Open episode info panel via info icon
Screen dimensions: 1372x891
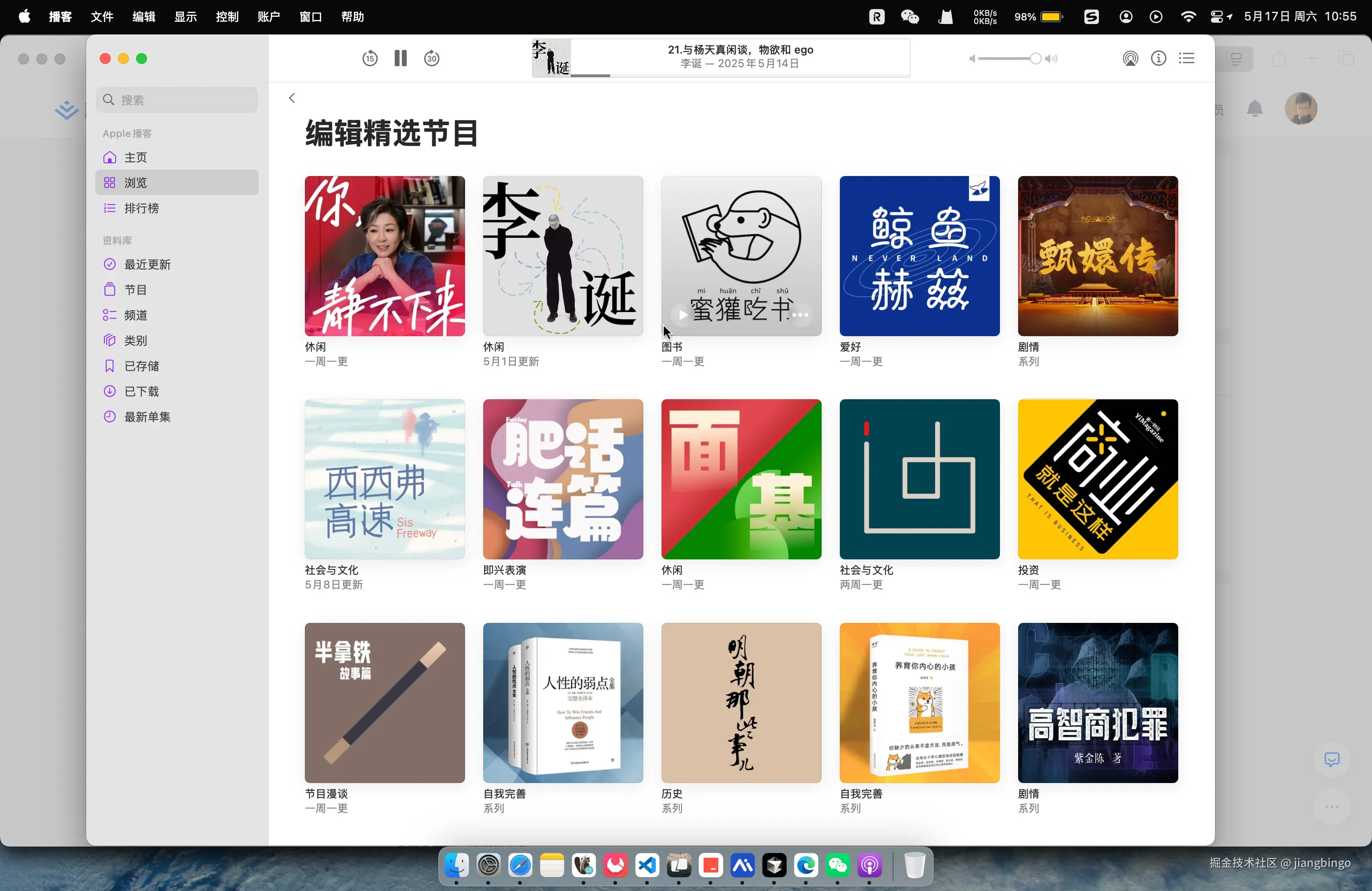point(1158,58)
